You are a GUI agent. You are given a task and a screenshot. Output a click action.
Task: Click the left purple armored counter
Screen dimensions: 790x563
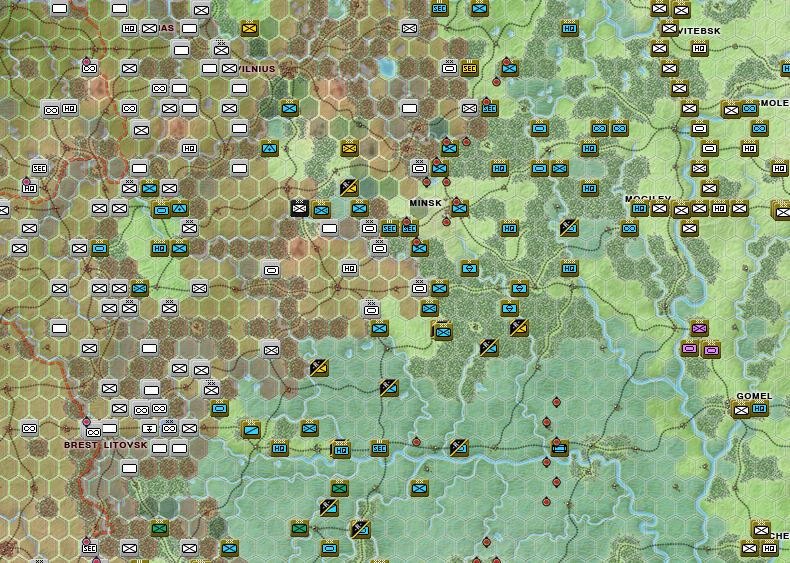tap(689, 348)
